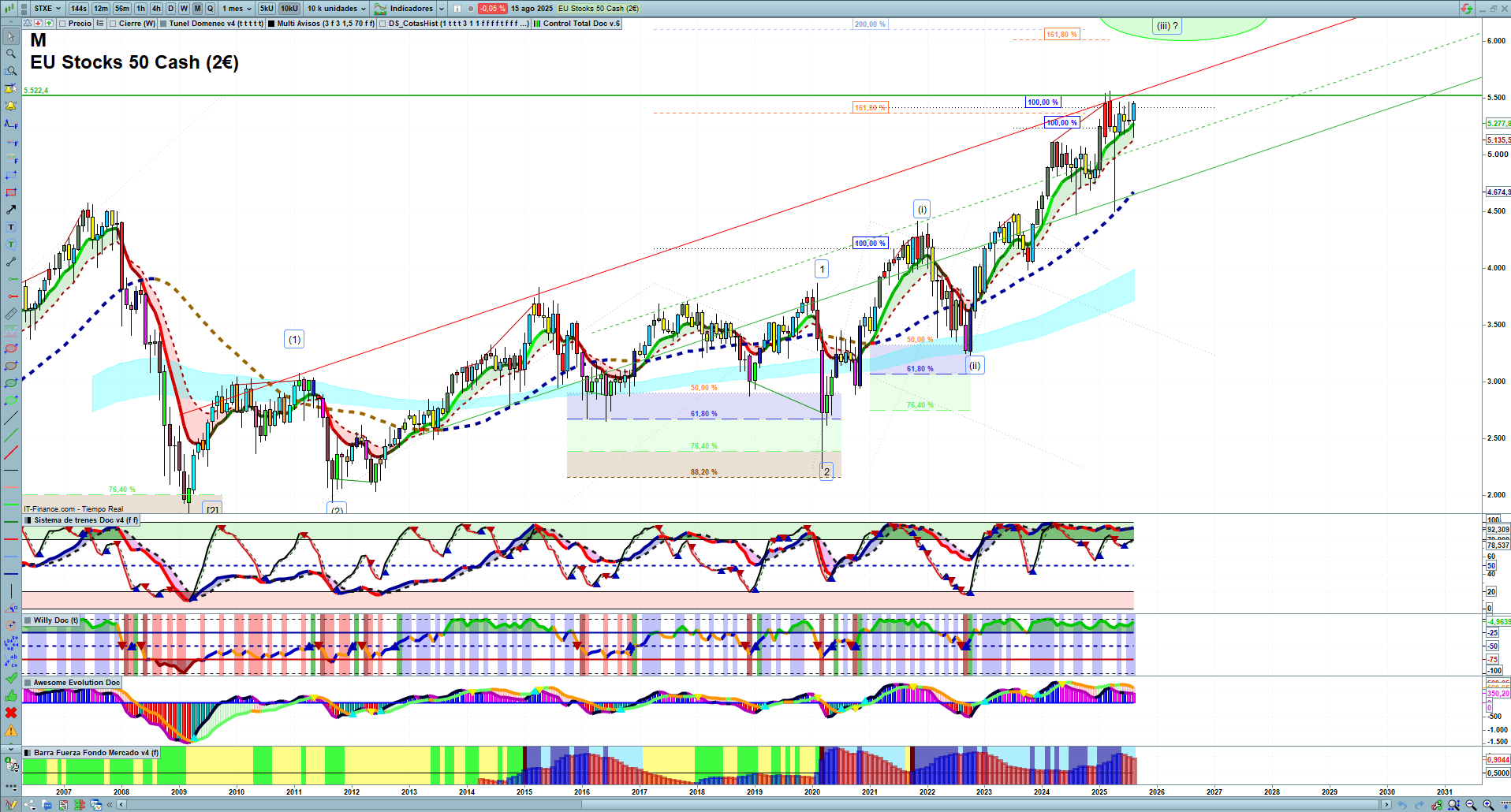Viewport: 1511px width, 812px height.
Task: Click the Indicadores button
Action: 405,9
